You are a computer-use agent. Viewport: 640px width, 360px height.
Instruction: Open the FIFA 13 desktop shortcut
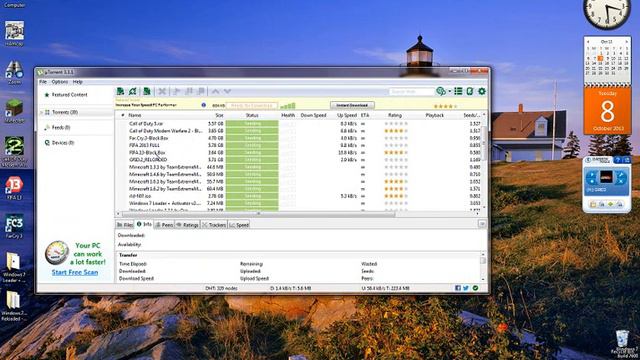coord(14,188)
